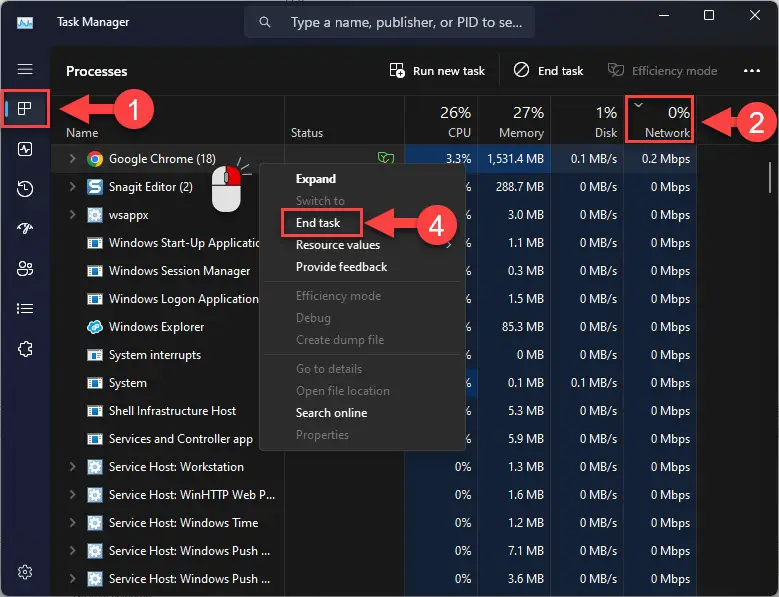Open Startup apps sidebar icon
Viewport: 779px width, 597px height.
pos(25,228)
